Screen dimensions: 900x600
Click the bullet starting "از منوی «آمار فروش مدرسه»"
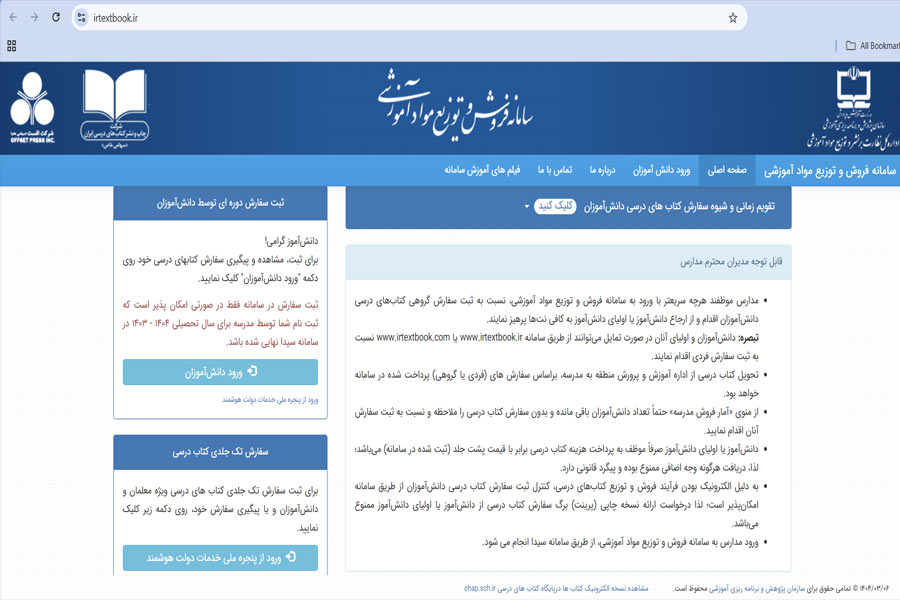click(x=557, y=421)
